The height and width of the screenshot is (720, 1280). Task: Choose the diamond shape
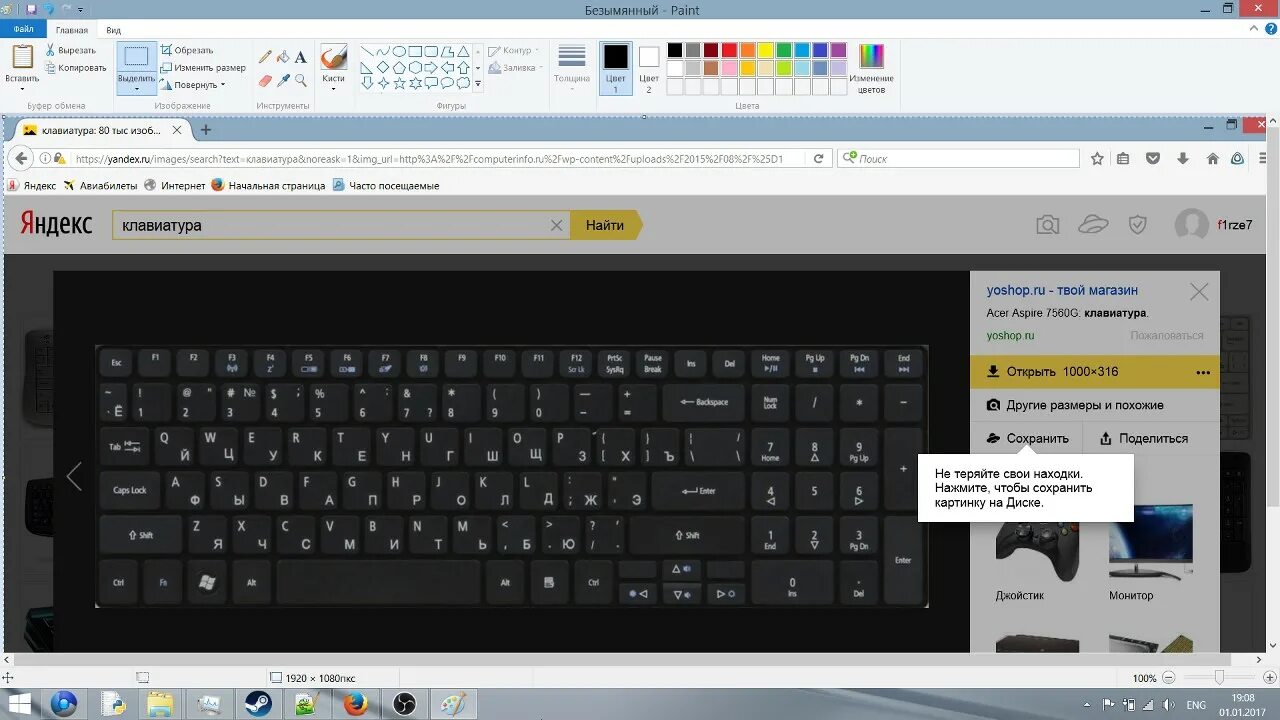pos(383,67)
